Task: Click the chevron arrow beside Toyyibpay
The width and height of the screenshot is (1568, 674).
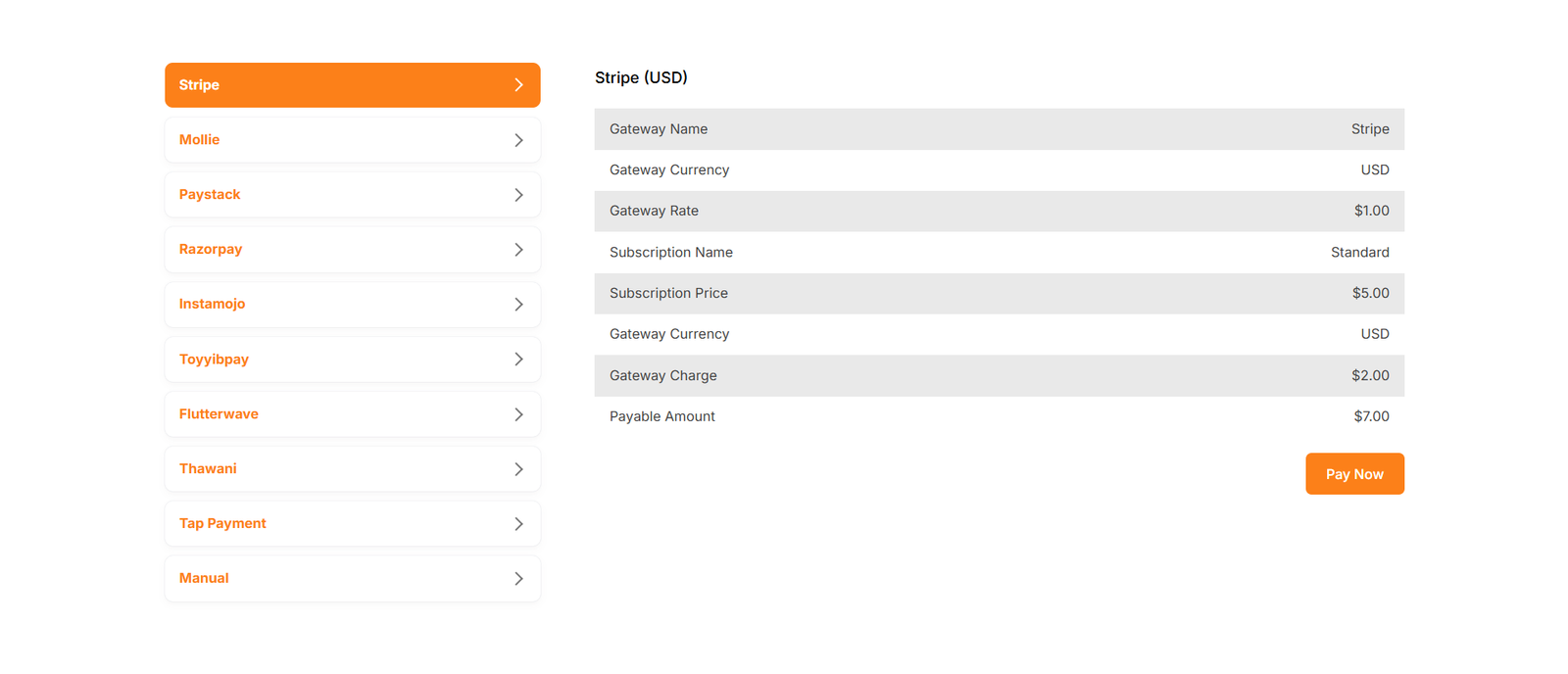Action: coord(518,360)
